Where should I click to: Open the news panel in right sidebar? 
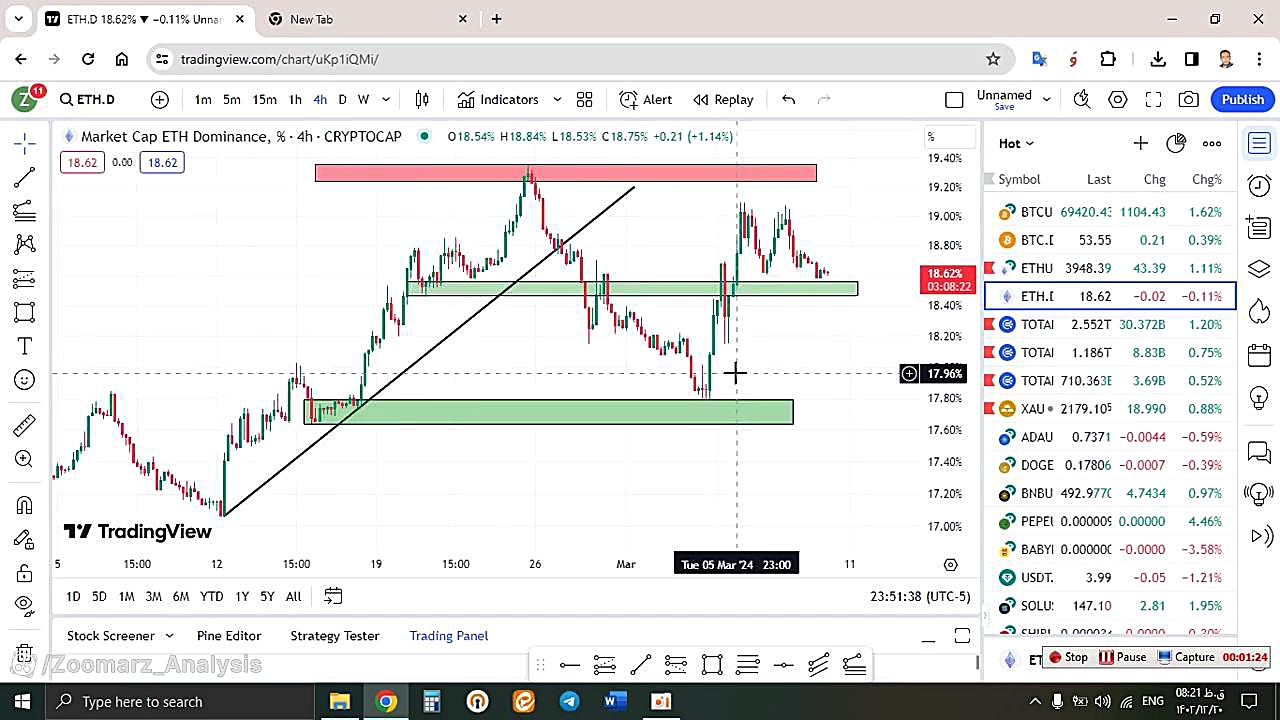tap(1259, 227)
